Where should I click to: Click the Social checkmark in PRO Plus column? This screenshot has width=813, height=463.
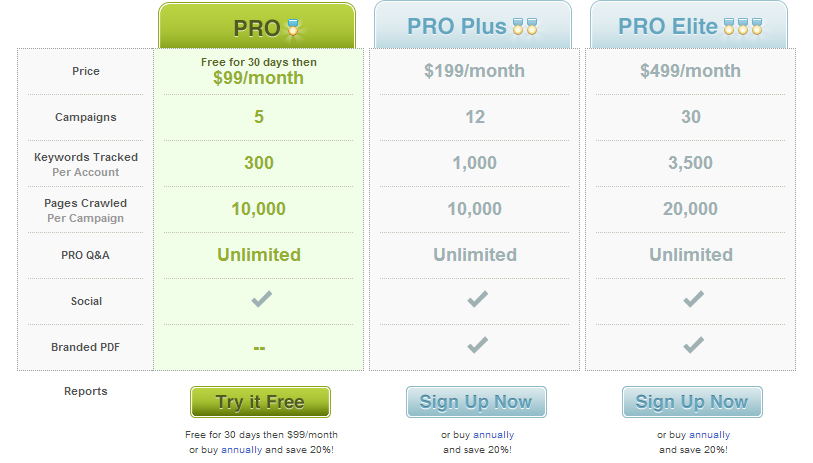477,299
